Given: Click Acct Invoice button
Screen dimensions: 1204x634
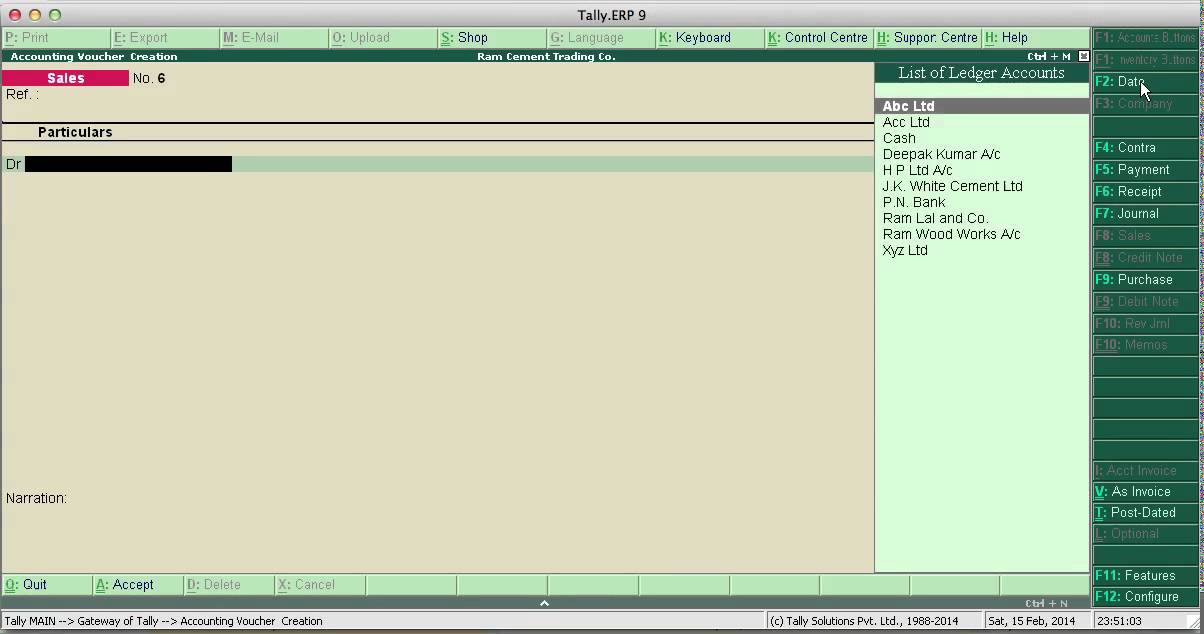Looking at the screenshot, I should click(x=1145, y=471).
